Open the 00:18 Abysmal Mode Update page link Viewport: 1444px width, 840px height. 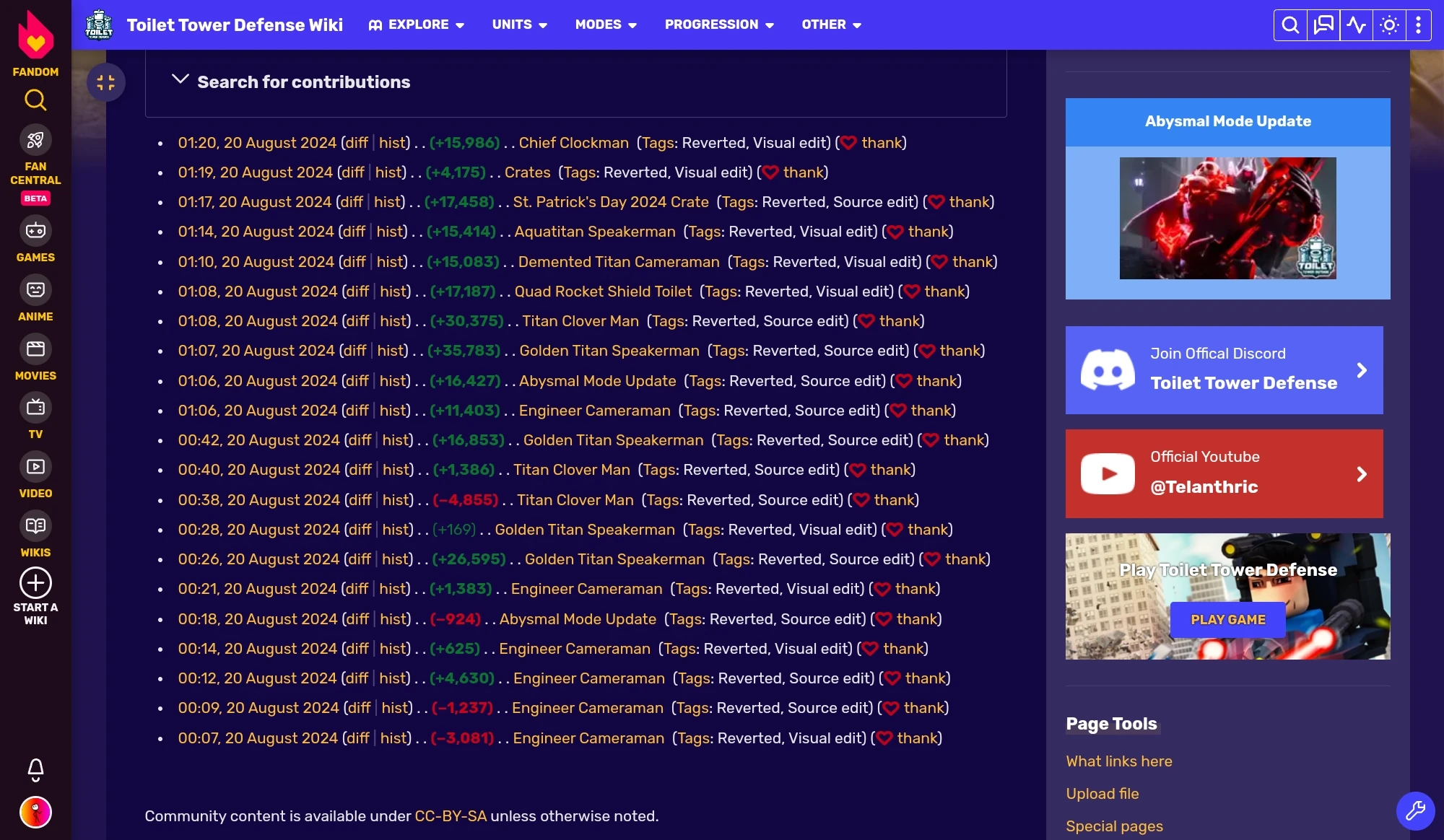[578, 619]
